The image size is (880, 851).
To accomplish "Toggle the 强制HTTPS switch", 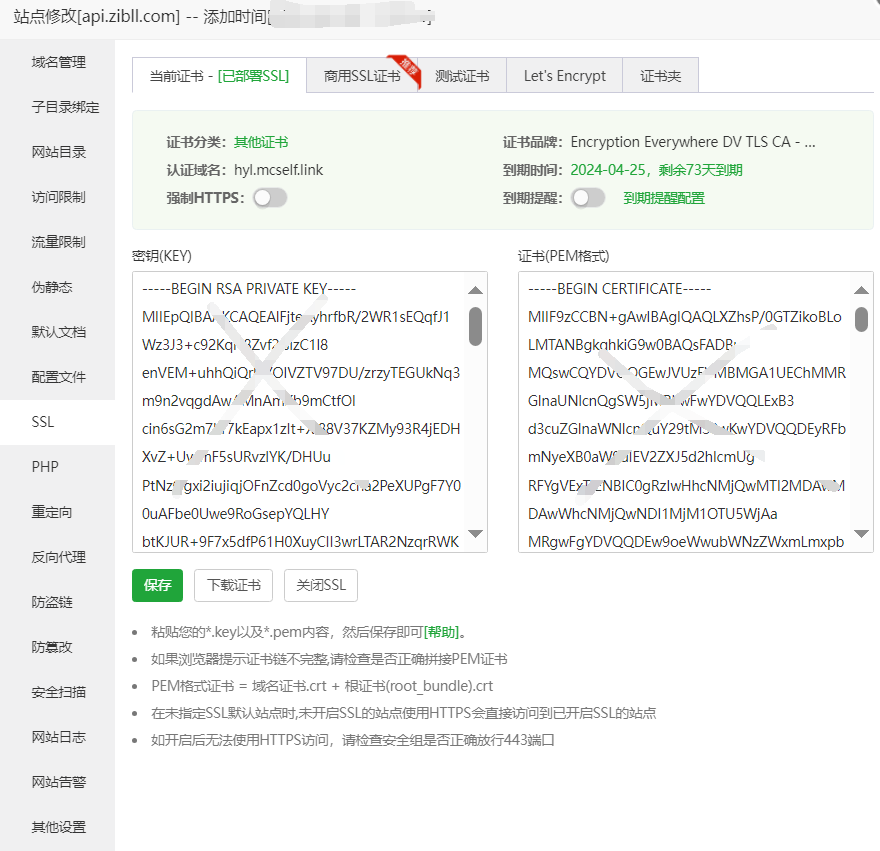I will (270, 198).
